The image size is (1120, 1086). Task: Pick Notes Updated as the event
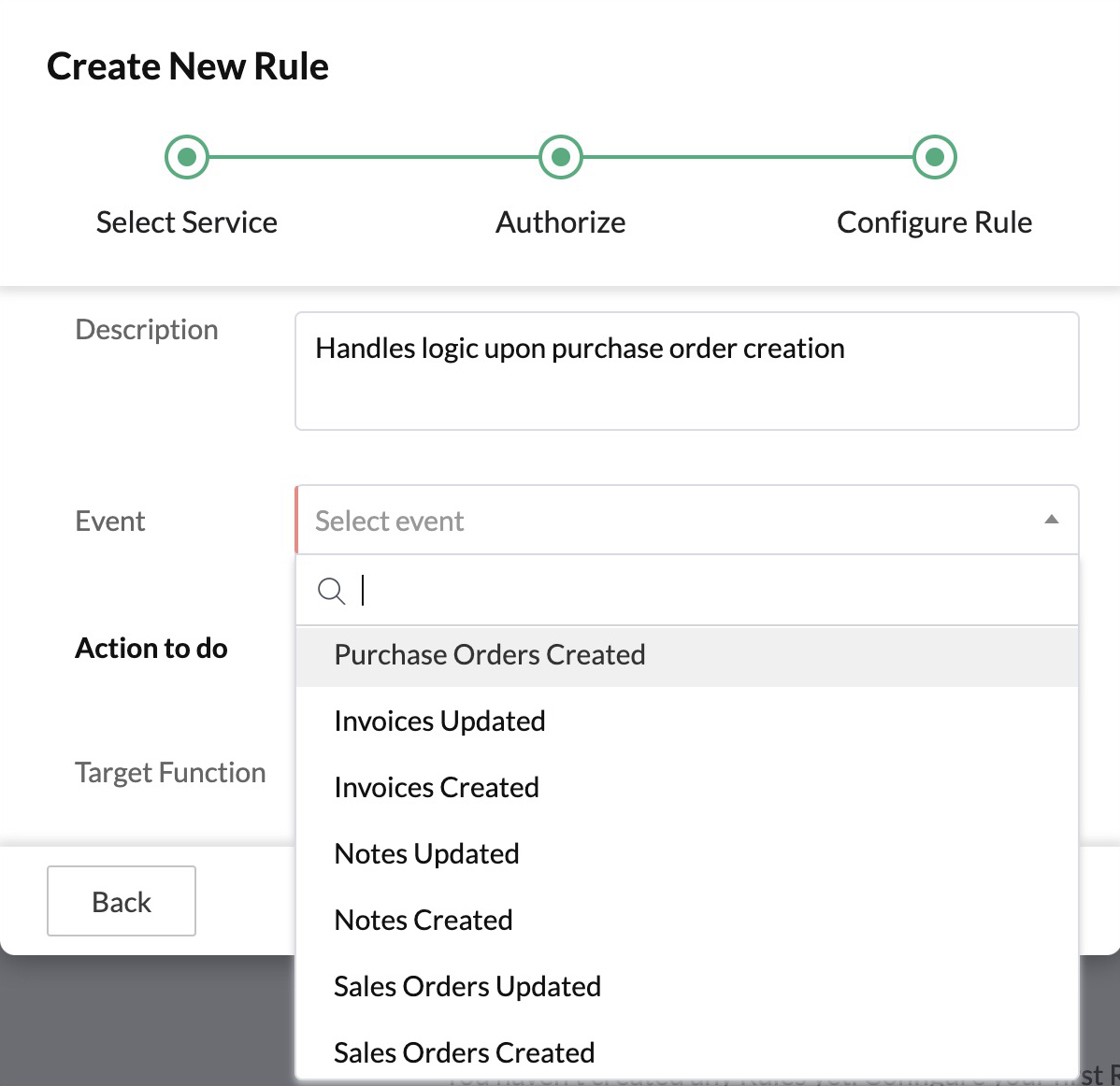pyautogui.click(x=426, y=853)
